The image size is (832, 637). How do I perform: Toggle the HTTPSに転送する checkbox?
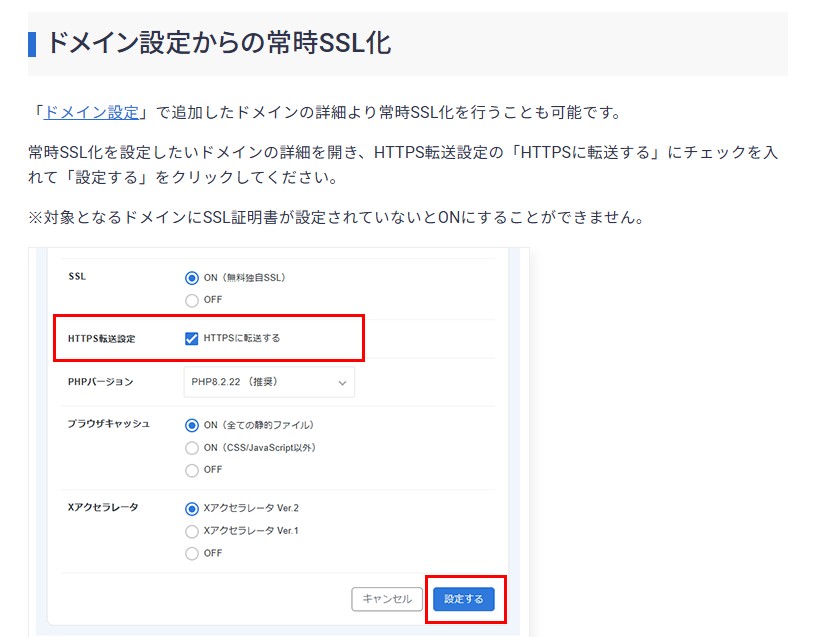[192, 338]
